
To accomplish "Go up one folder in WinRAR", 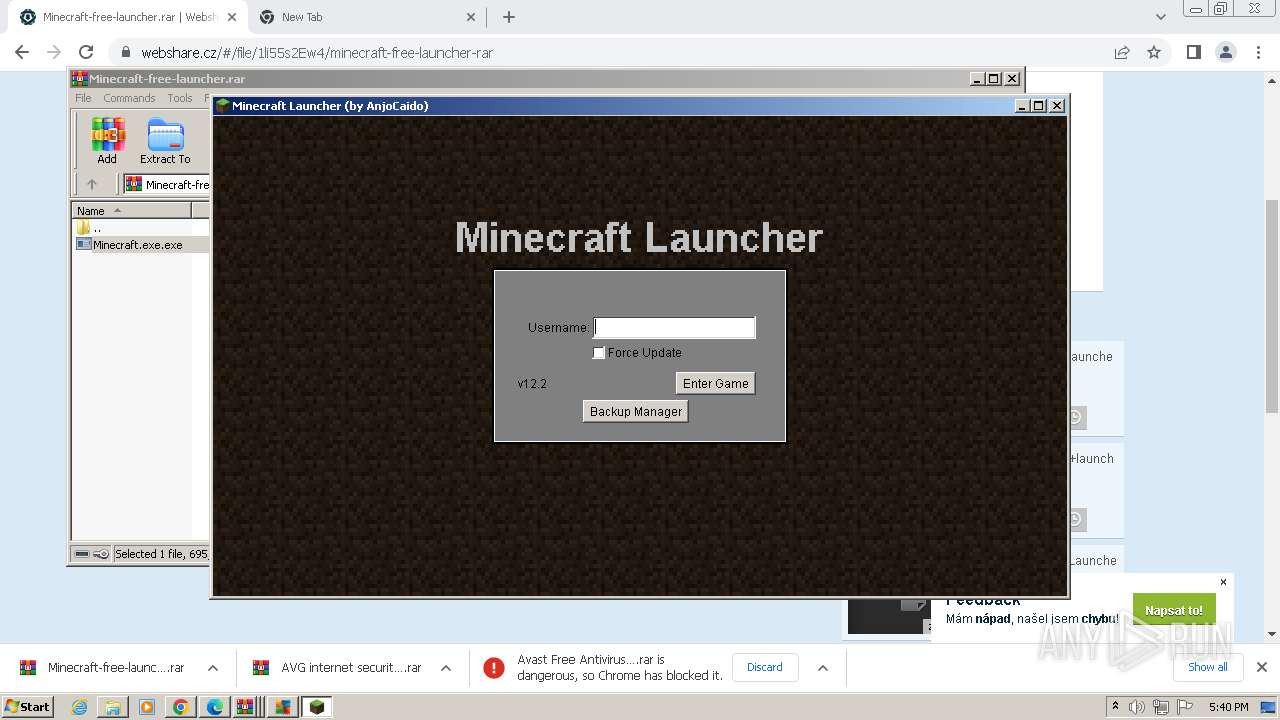I will coord(92,184).
